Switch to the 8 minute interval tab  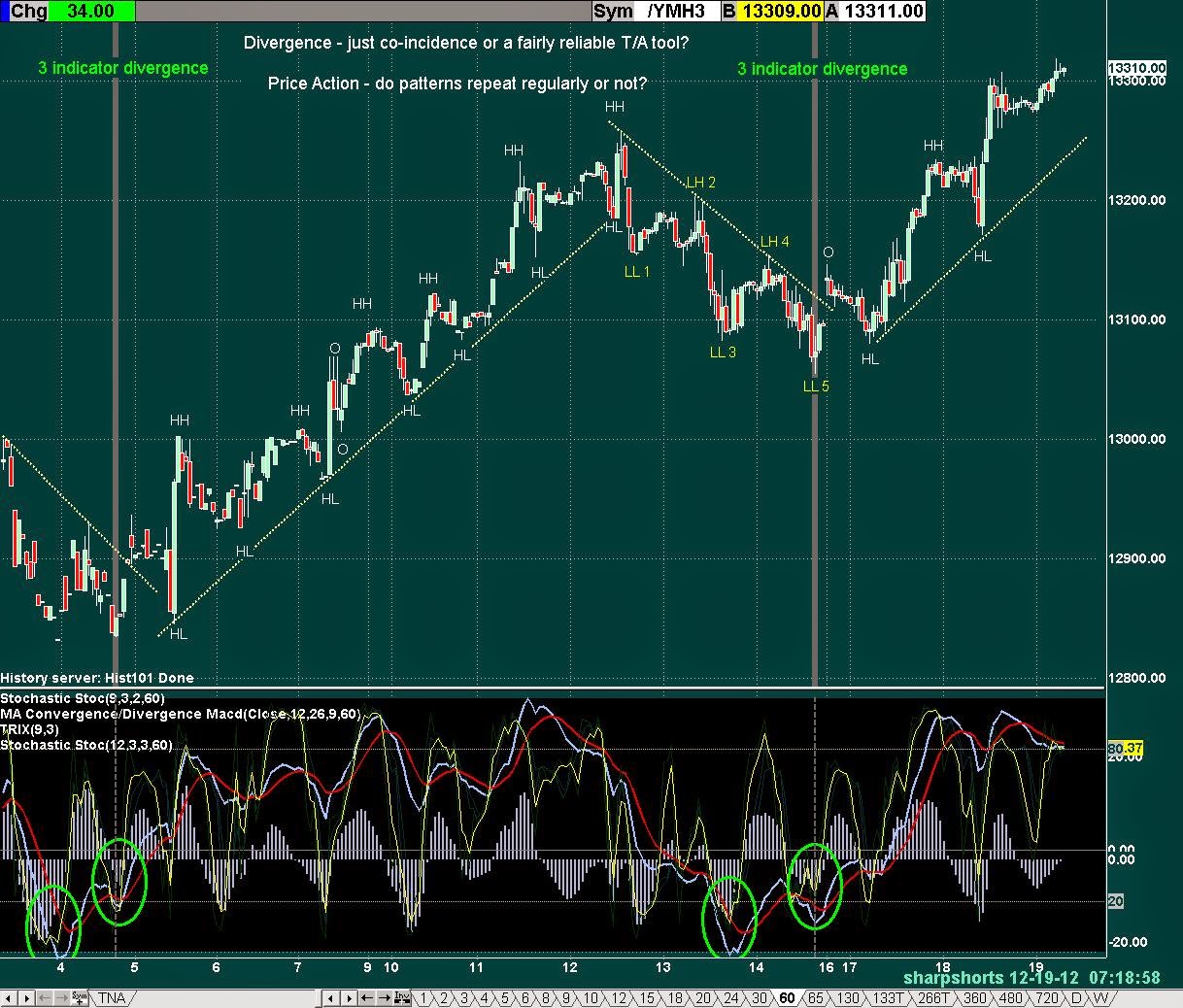click(x=545, y=998)
